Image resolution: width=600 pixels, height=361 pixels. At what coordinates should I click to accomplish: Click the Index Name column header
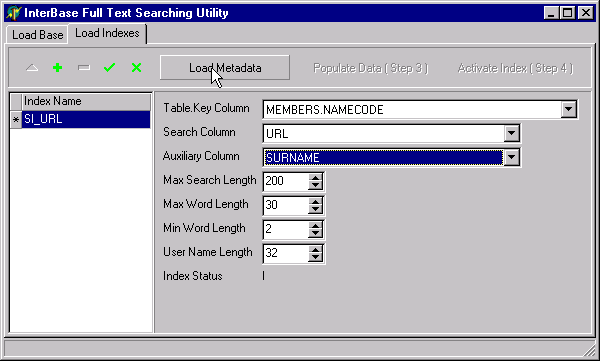pyautogui.click(x=86, y=101)
